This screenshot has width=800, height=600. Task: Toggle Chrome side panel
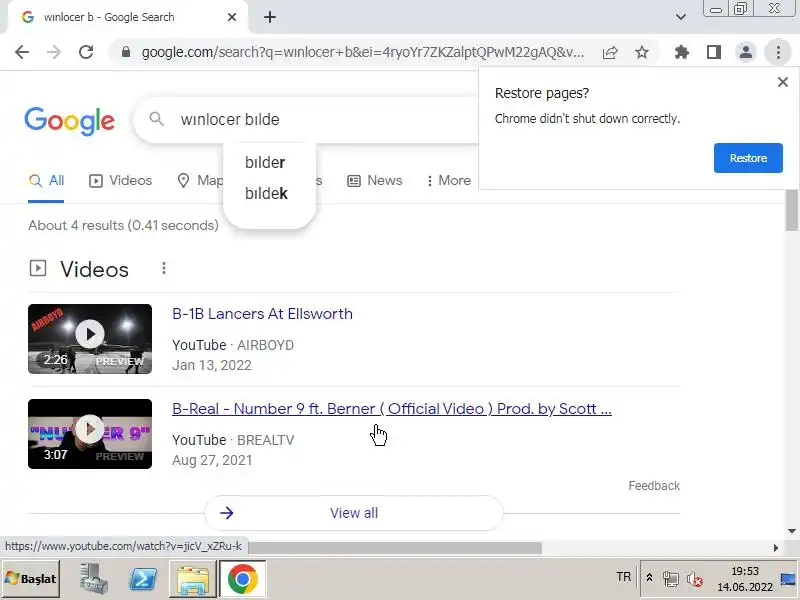[x=714, y=52]
